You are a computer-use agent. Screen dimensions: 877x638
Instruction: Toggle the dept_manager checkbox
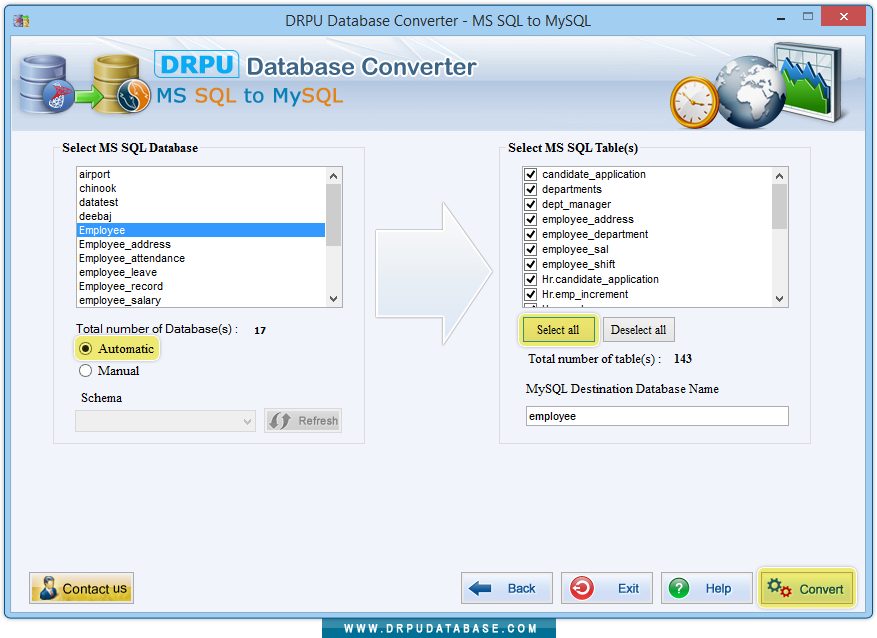(x=531, y=205)
